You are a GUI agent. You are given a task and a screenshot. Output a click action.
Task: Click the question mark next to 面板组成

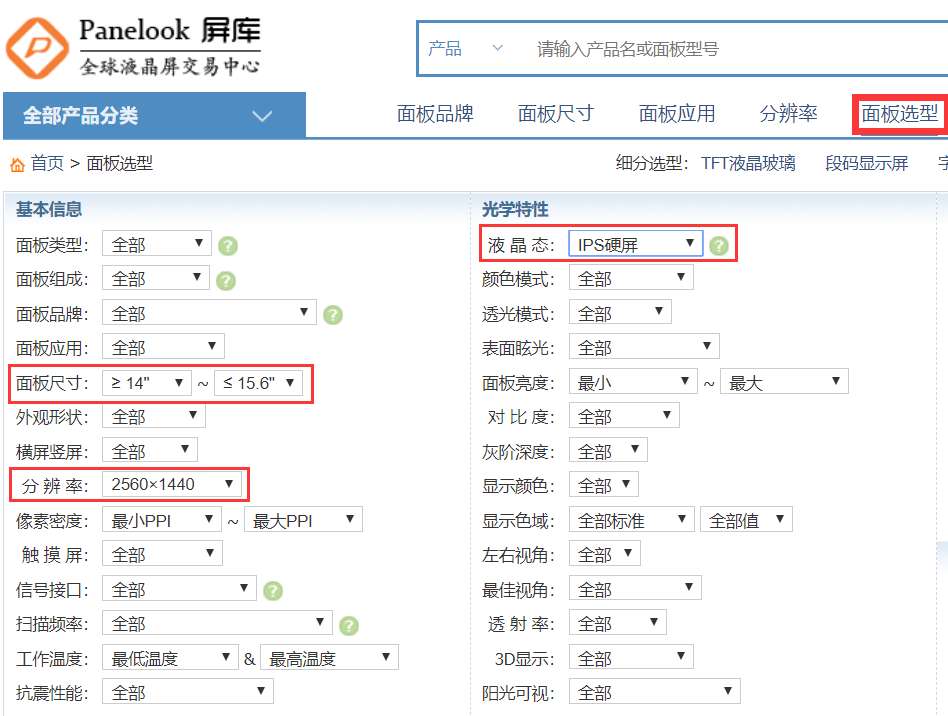(x=227, y=278)
